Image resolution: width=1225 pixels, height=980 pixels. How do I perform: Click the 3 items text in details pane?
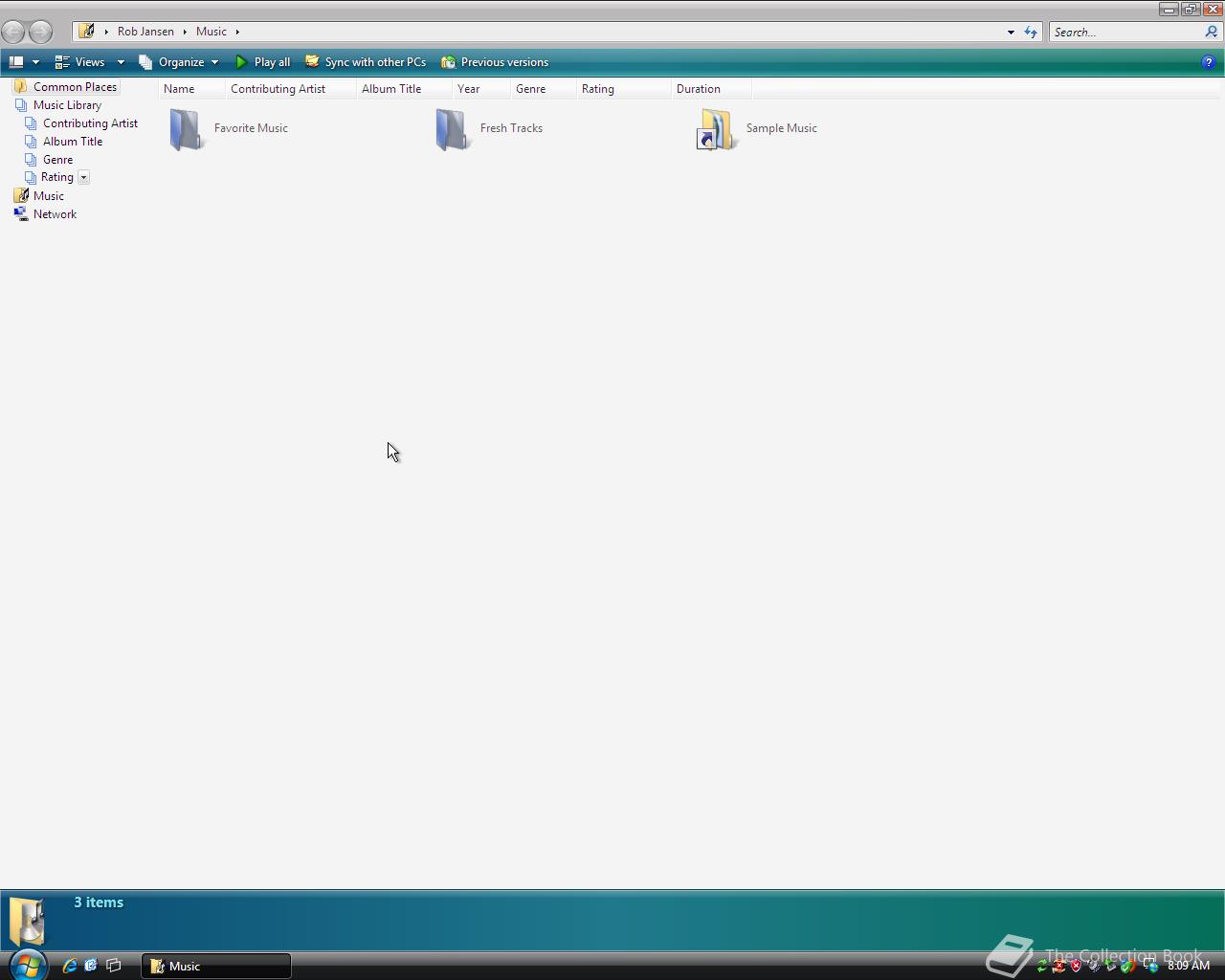99,902
